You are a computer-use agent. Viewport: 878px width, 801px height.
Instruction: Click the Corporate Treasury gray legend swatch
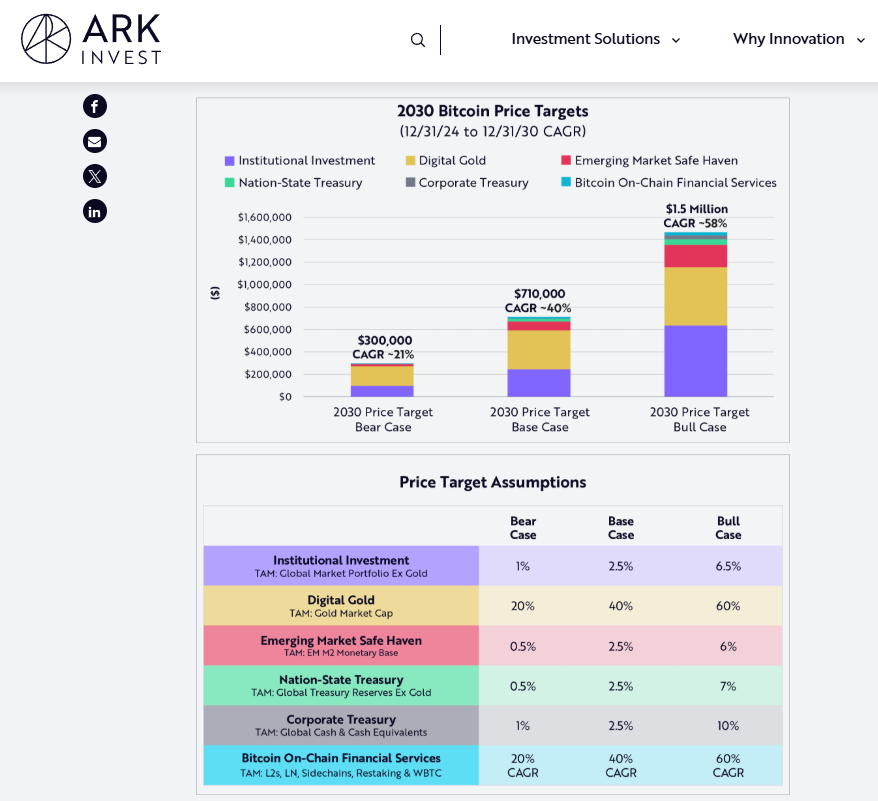[410, 183]
